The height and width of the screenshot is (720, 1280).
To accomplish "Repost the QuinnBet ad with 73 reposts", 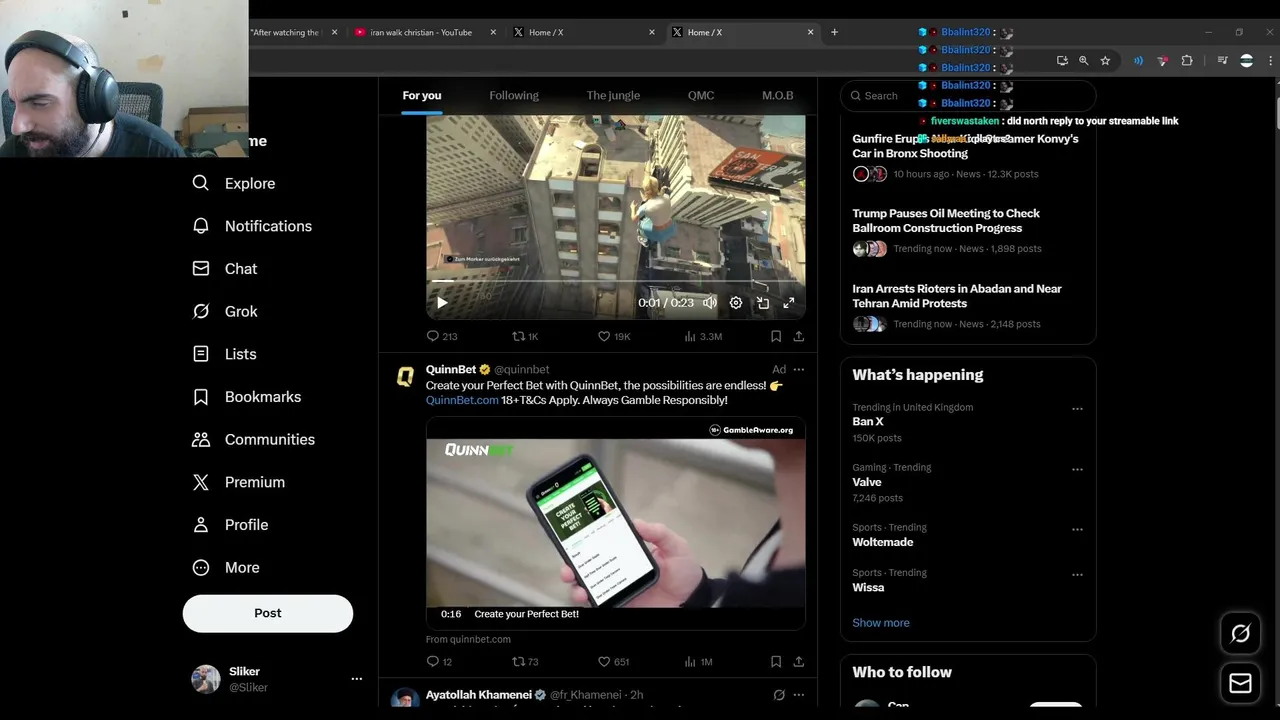I will click(x=525, y=662).
